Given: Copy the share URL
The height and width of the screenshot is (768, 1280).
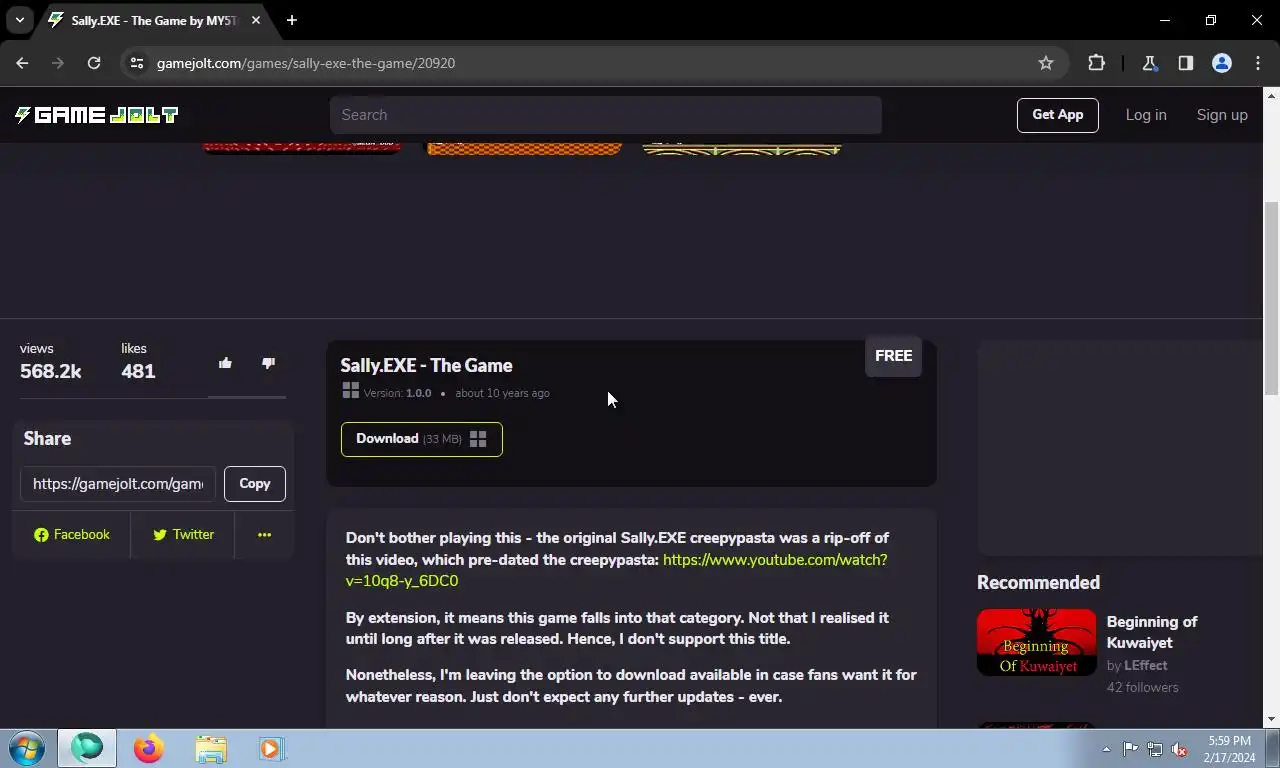Looking at the screenshot, I should [255, 484].
